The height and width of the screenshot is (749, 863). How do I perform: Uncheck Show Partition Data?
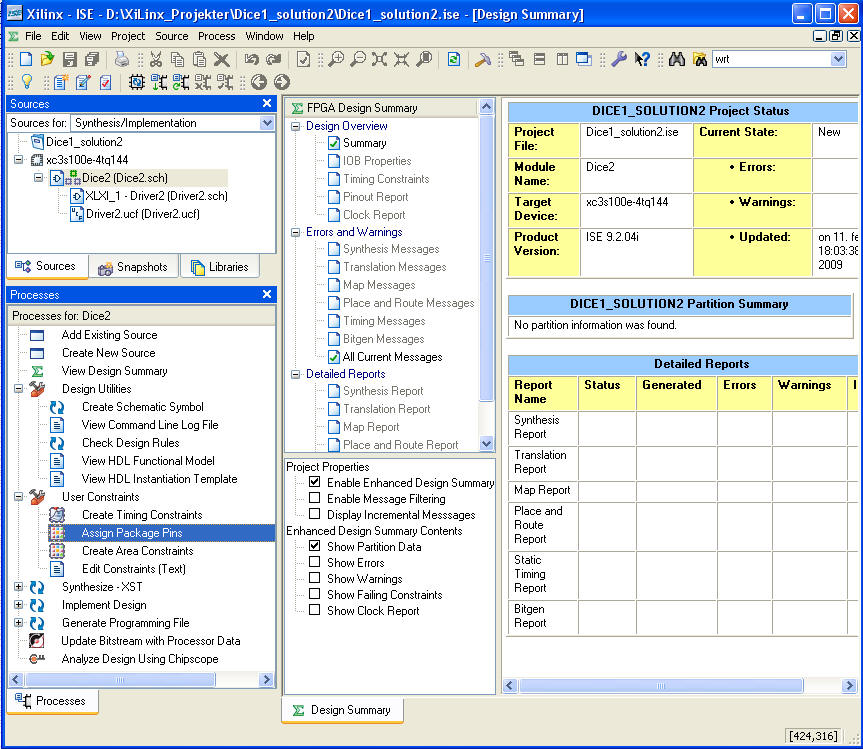314,545
